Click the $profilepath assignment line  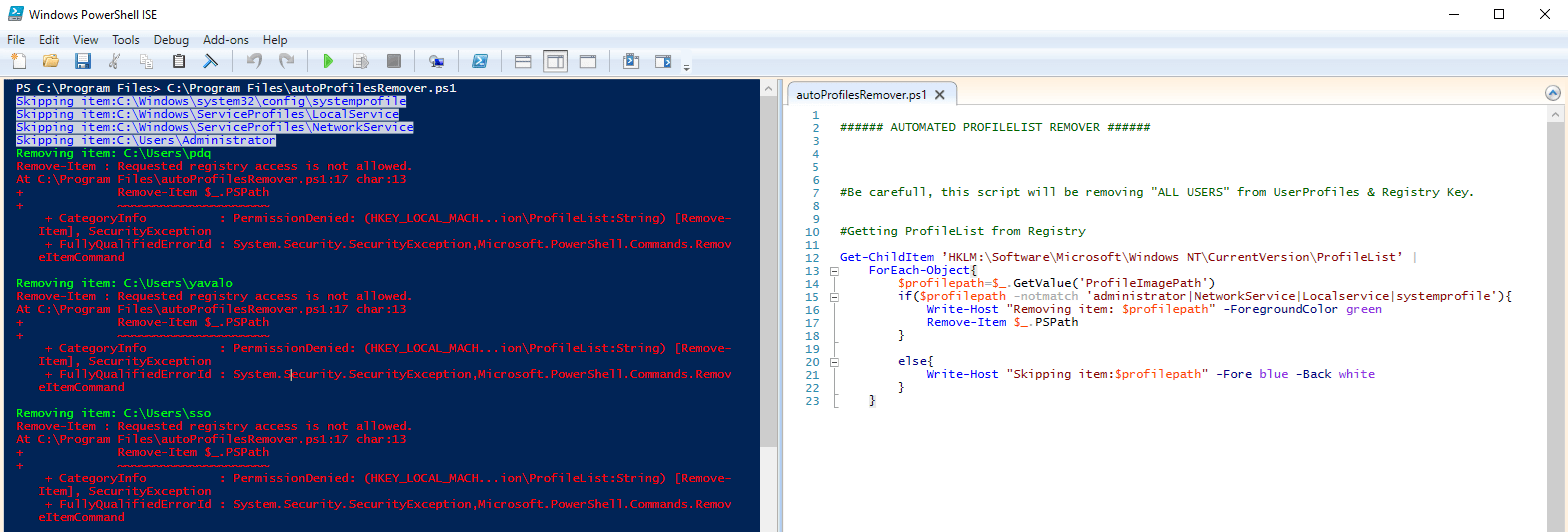point(1056,283)
